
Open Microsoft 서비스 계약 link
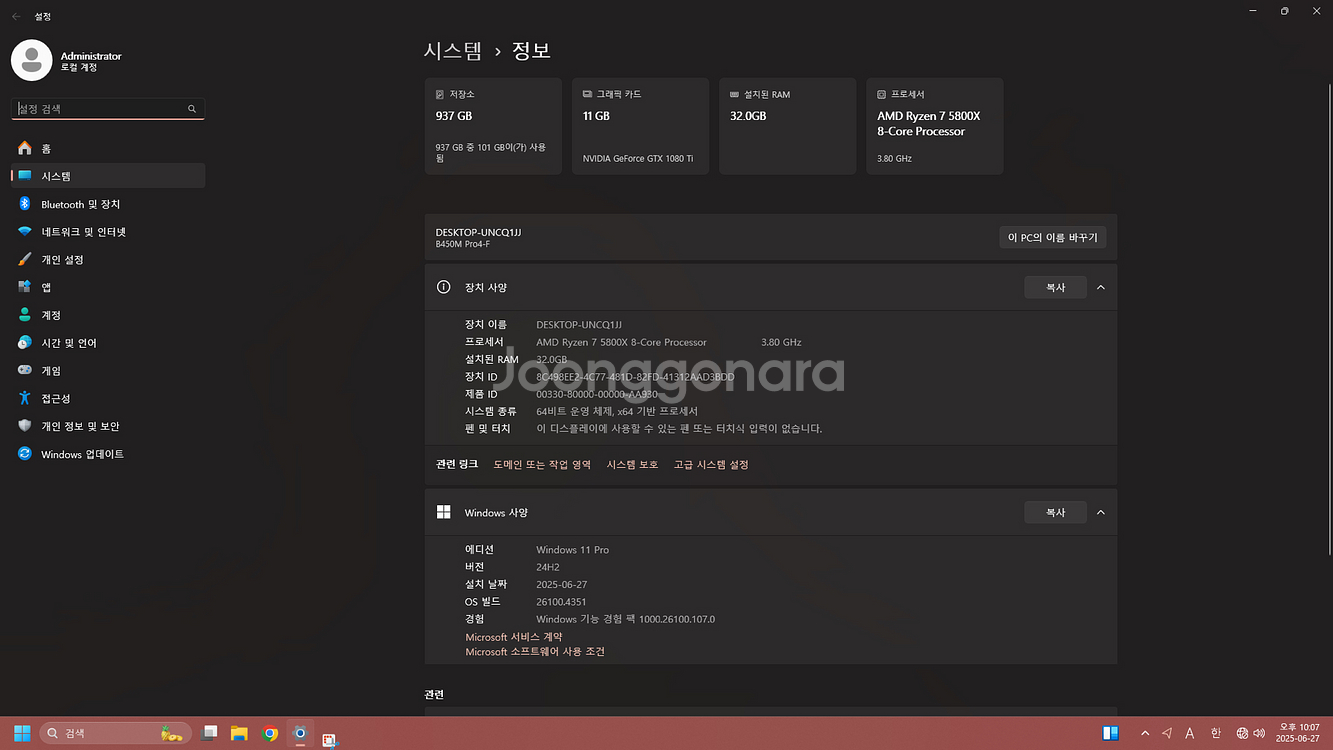514,637
